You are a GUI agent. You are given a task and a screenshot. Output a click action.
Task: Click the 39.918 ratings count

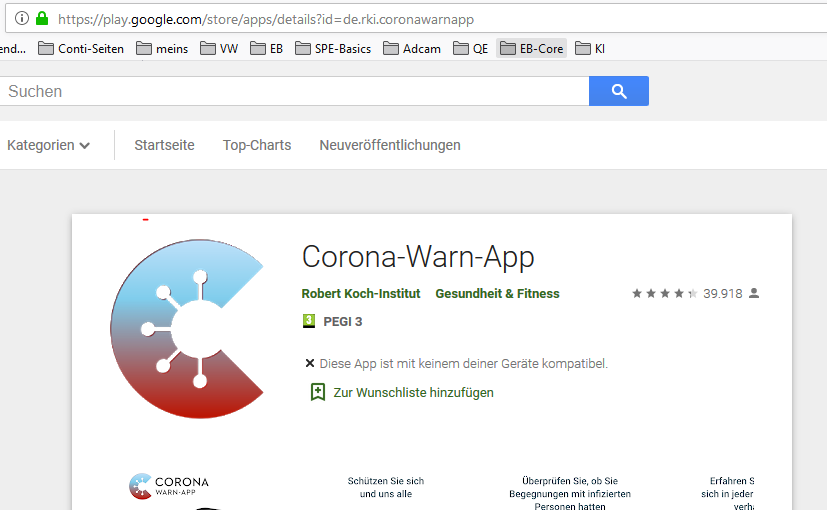point(723,293)
